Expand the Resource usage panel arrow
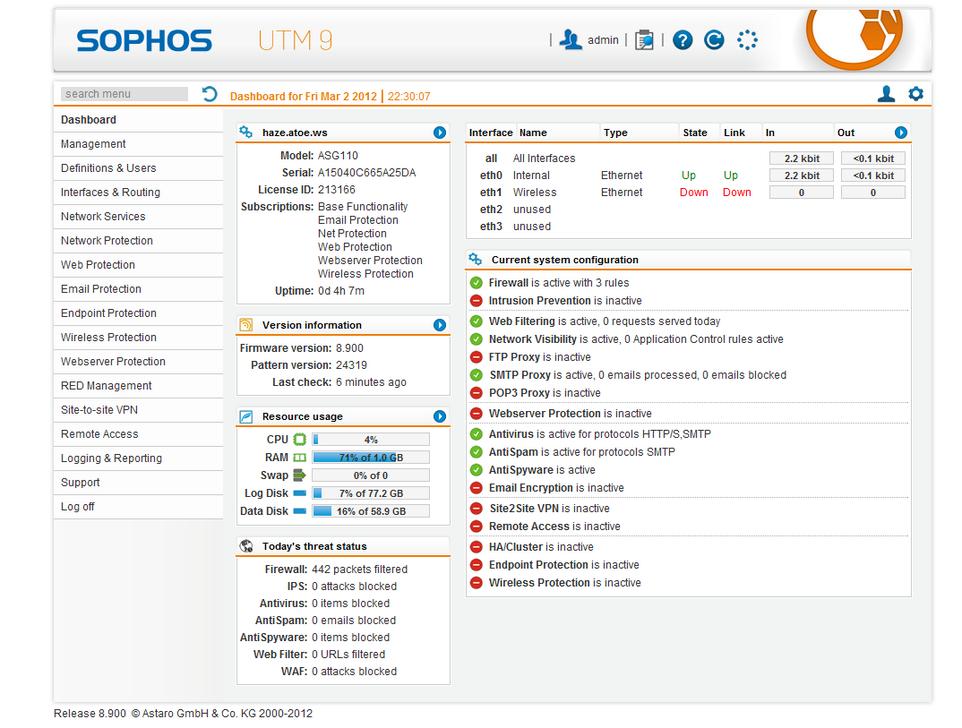This screenshot has height=728, width=962. 439,416
